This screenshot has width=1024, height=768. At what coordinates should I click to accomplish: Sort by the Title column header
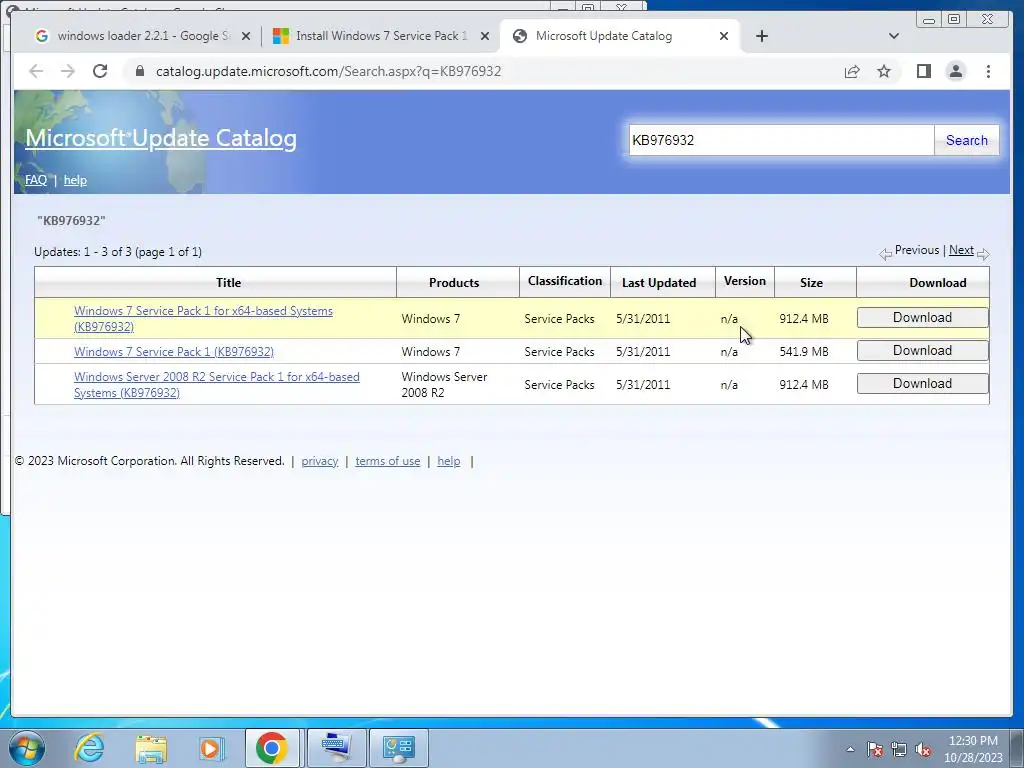tap(228, 283)
